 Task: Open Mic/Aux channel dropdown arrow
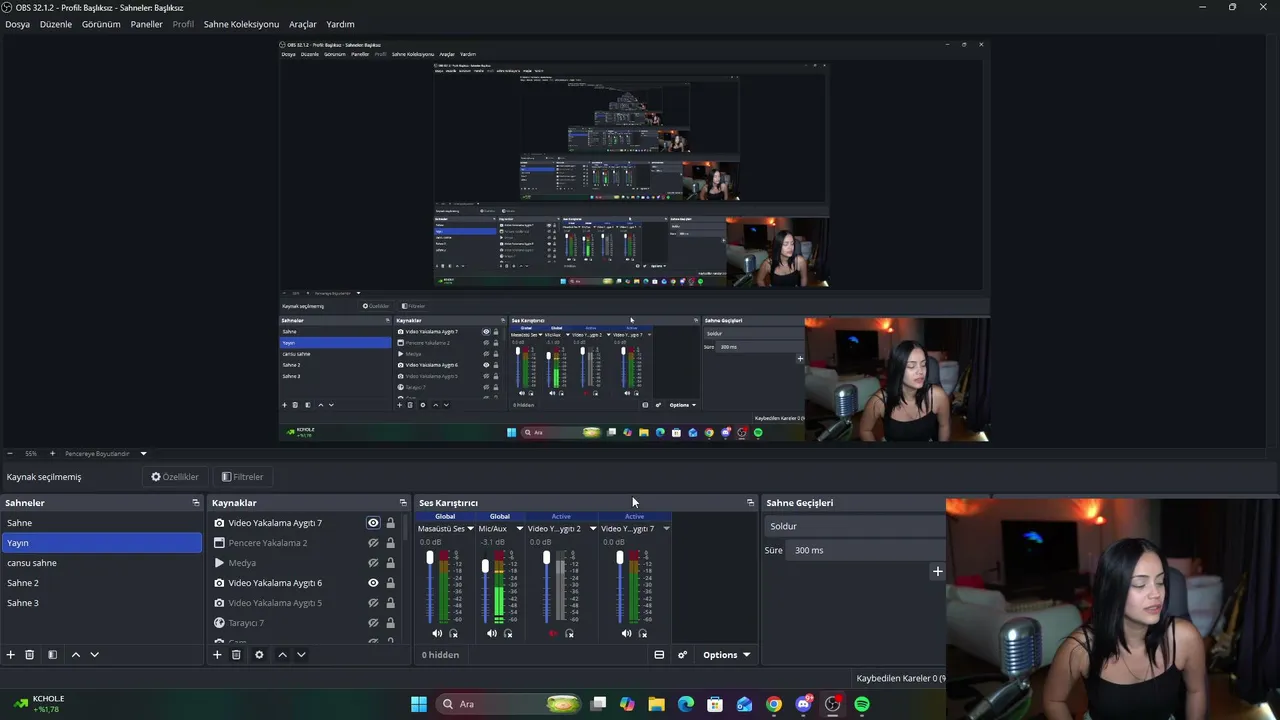(x=519, y=529)
